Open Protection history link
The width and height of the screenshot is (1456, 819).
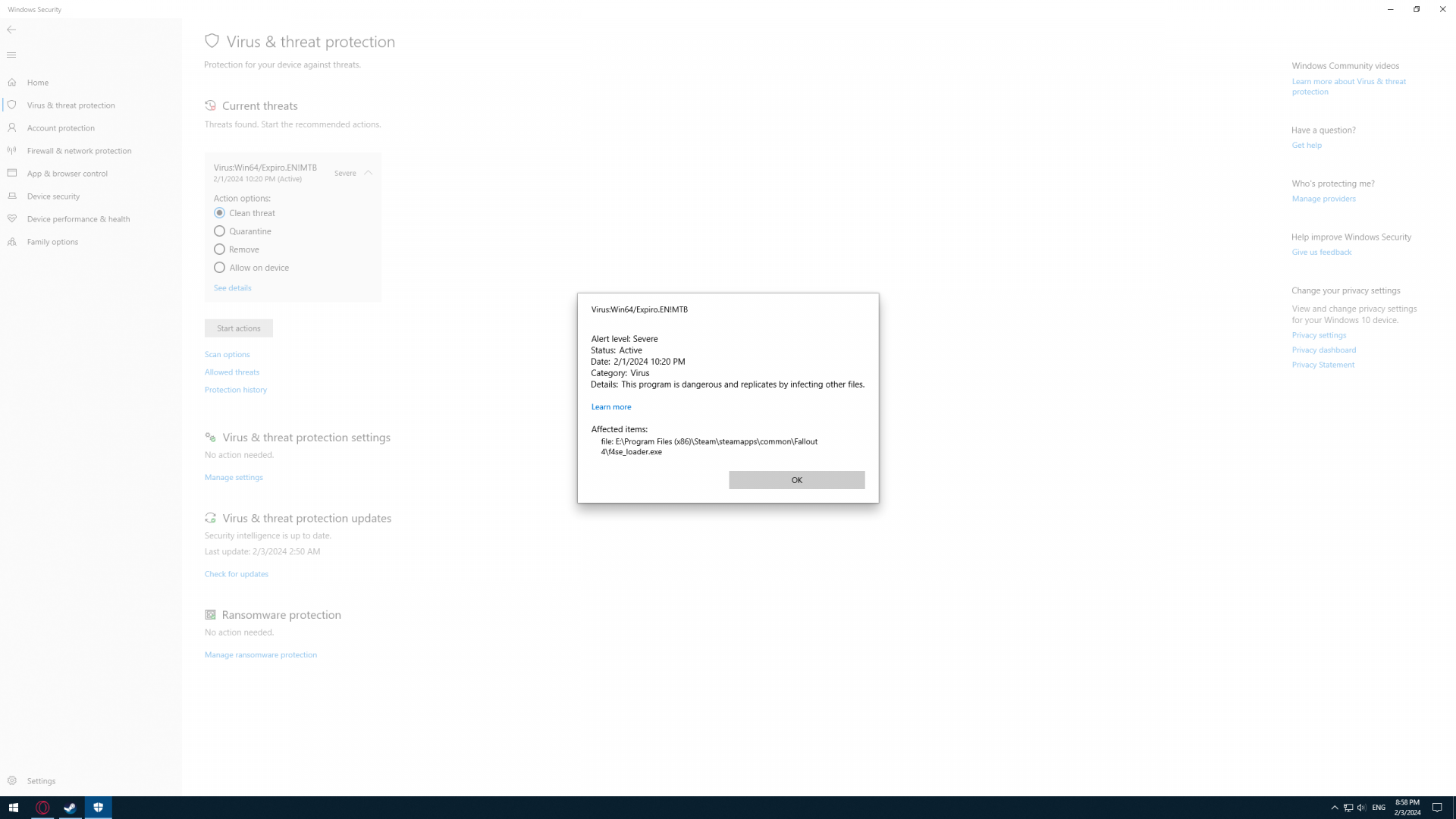[236, 390]
